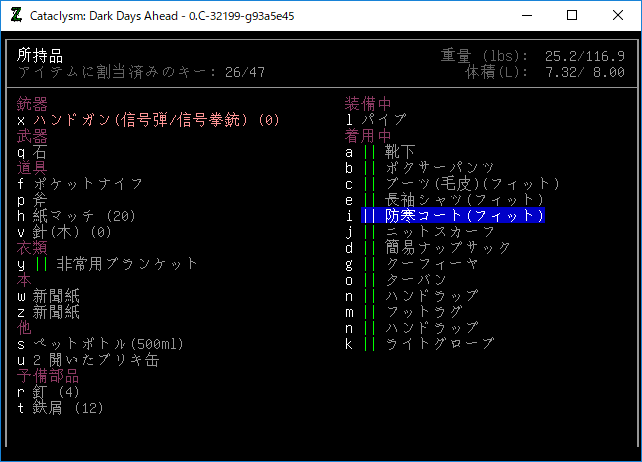The image size is (642, 462).
Task: Click the 簡易ナップサック worn item
Action: 440,248
